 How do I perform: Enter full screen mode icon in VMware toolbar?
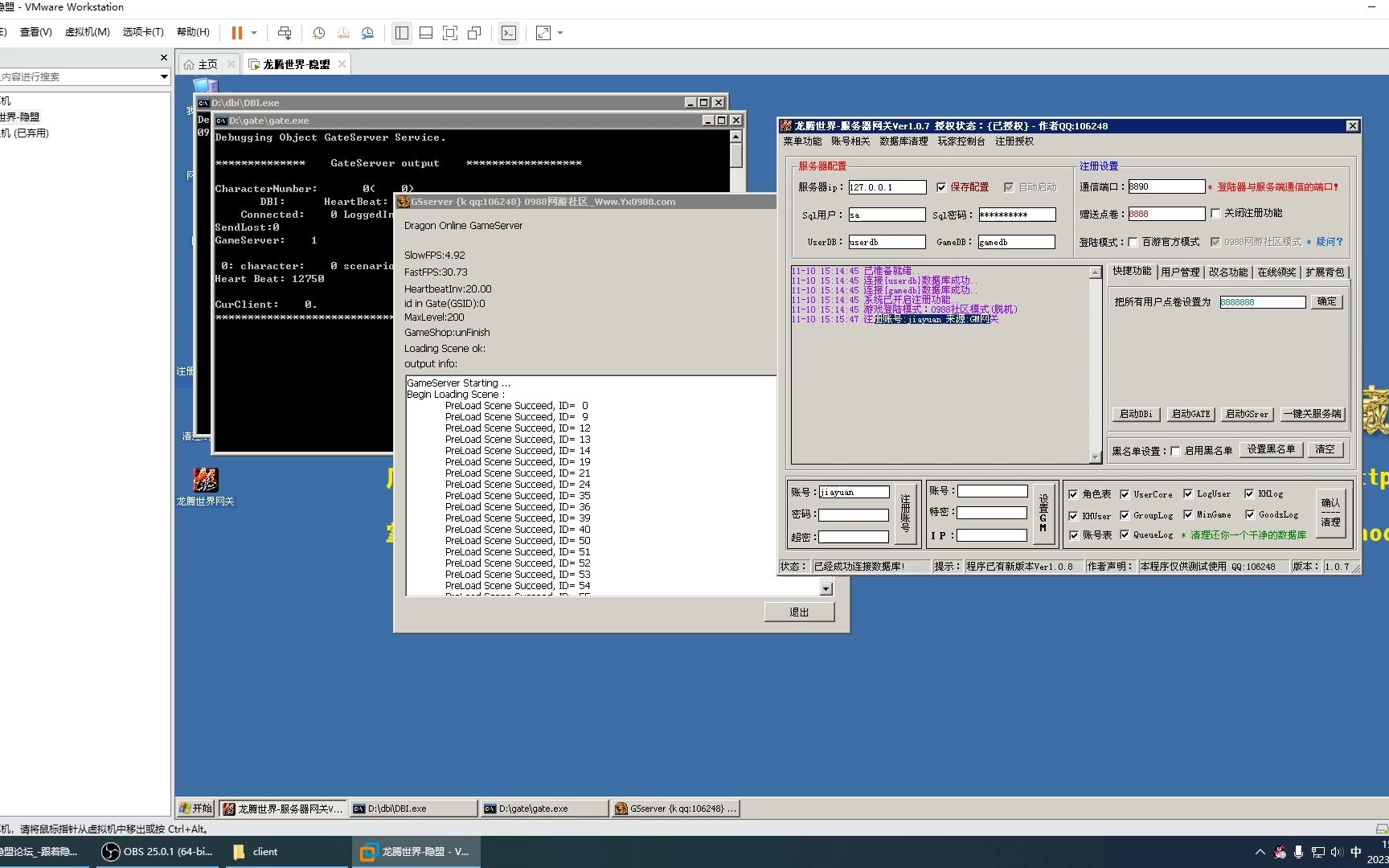(x=450, y=33)
